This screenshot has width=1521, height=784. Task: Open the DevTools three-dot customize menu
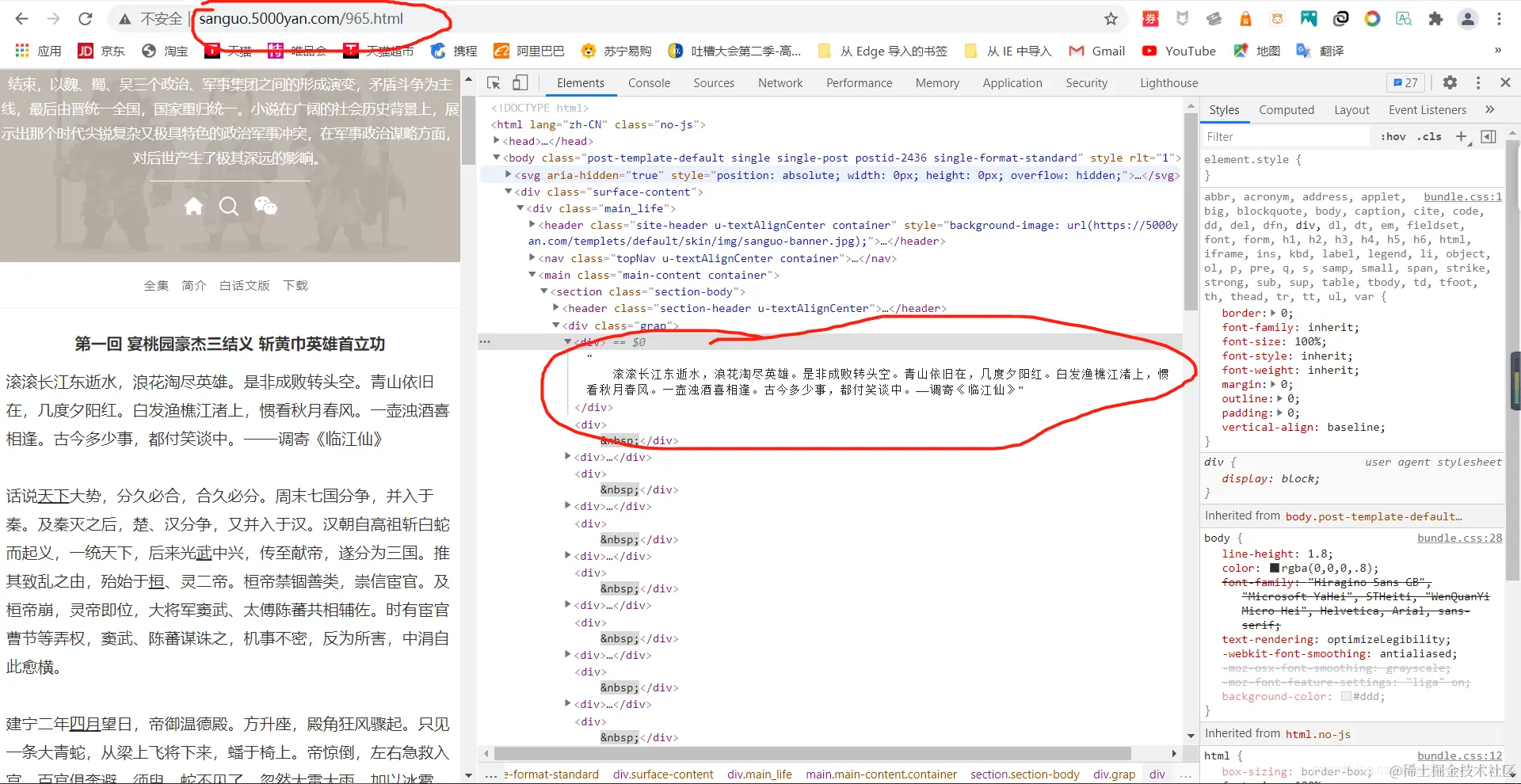1477,82
